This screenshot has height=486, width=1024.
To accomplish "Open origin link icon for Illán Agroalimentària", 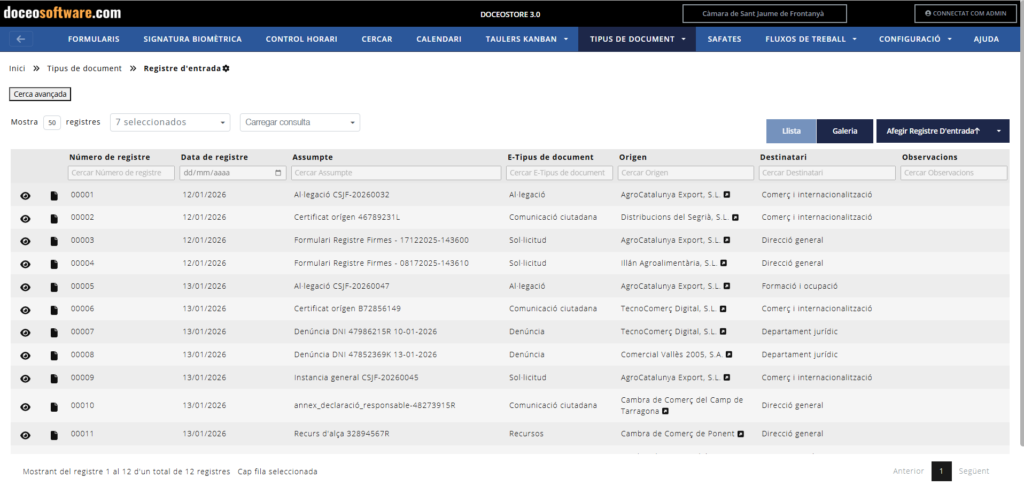I will click(x=724, y=263).
